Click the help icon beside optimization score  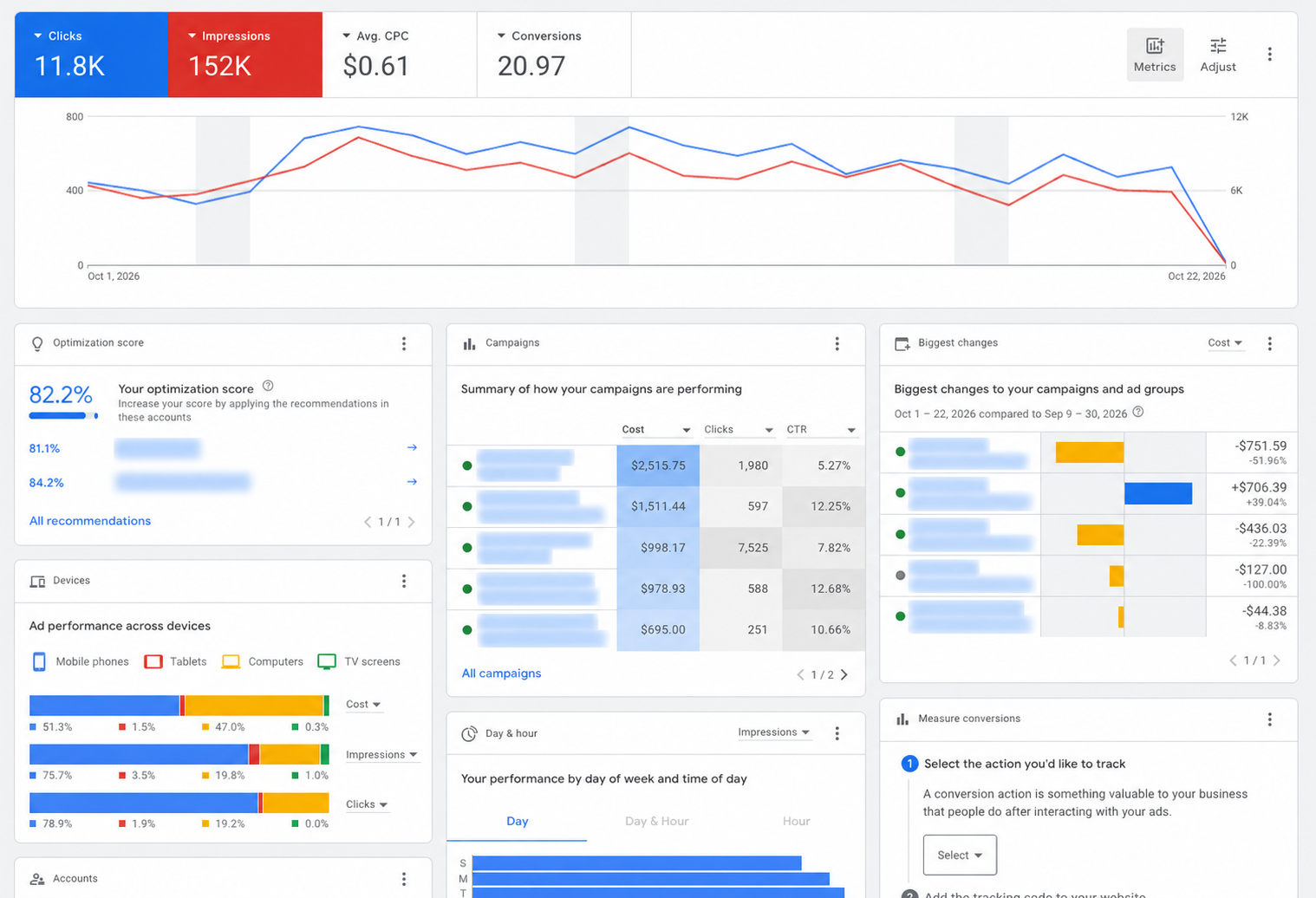pos(268,386)
